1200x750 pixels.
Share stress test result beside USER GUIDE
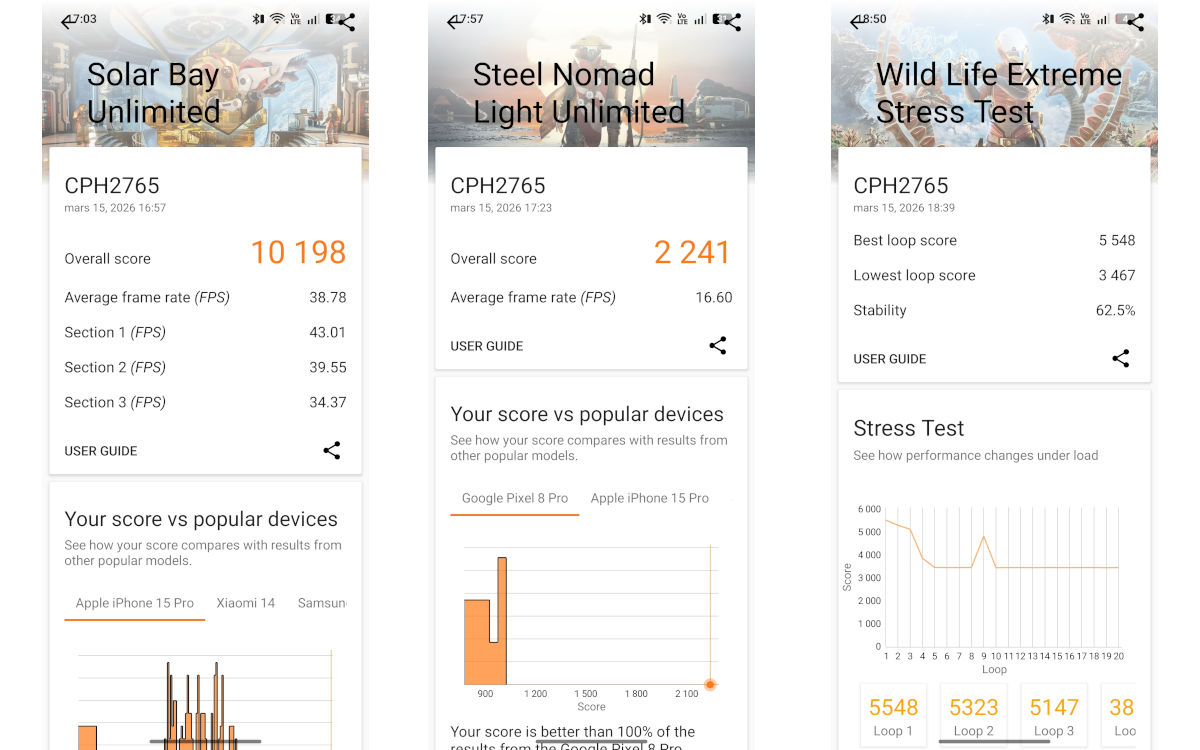coord(1120,358)
